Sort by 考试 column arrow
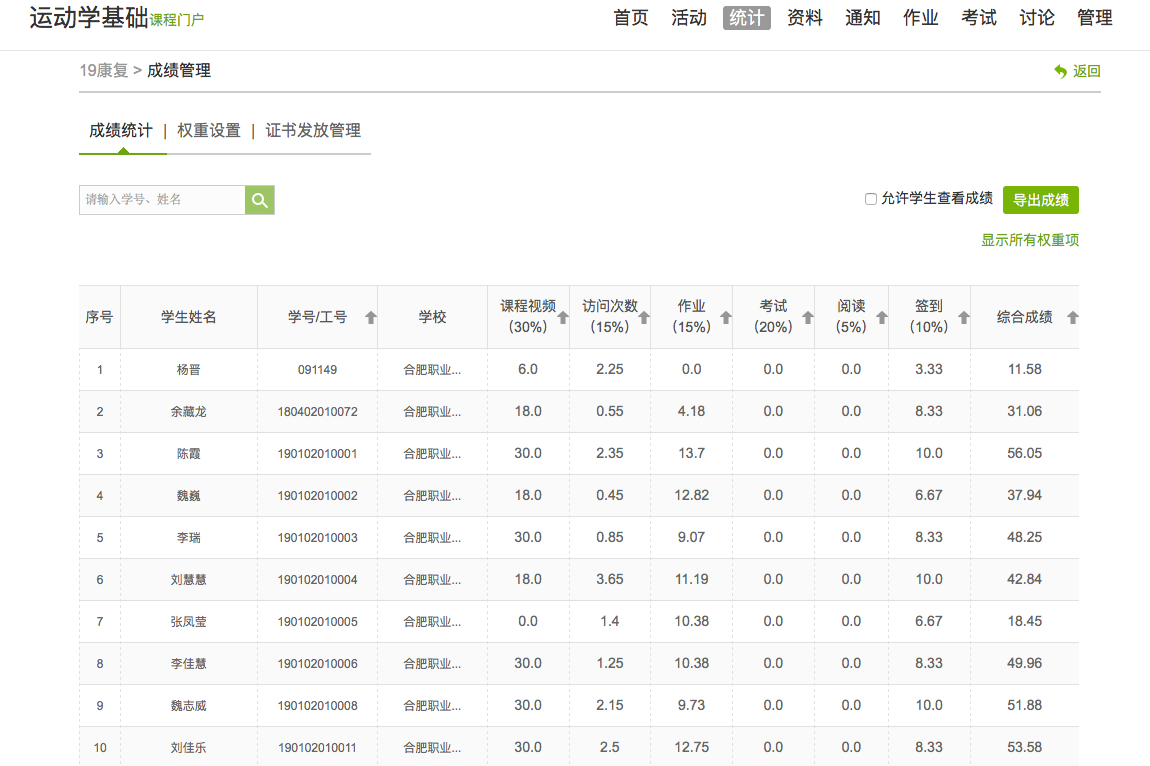Image resolution: width=1150 pixels, height=766 pixels. (808, 318)
